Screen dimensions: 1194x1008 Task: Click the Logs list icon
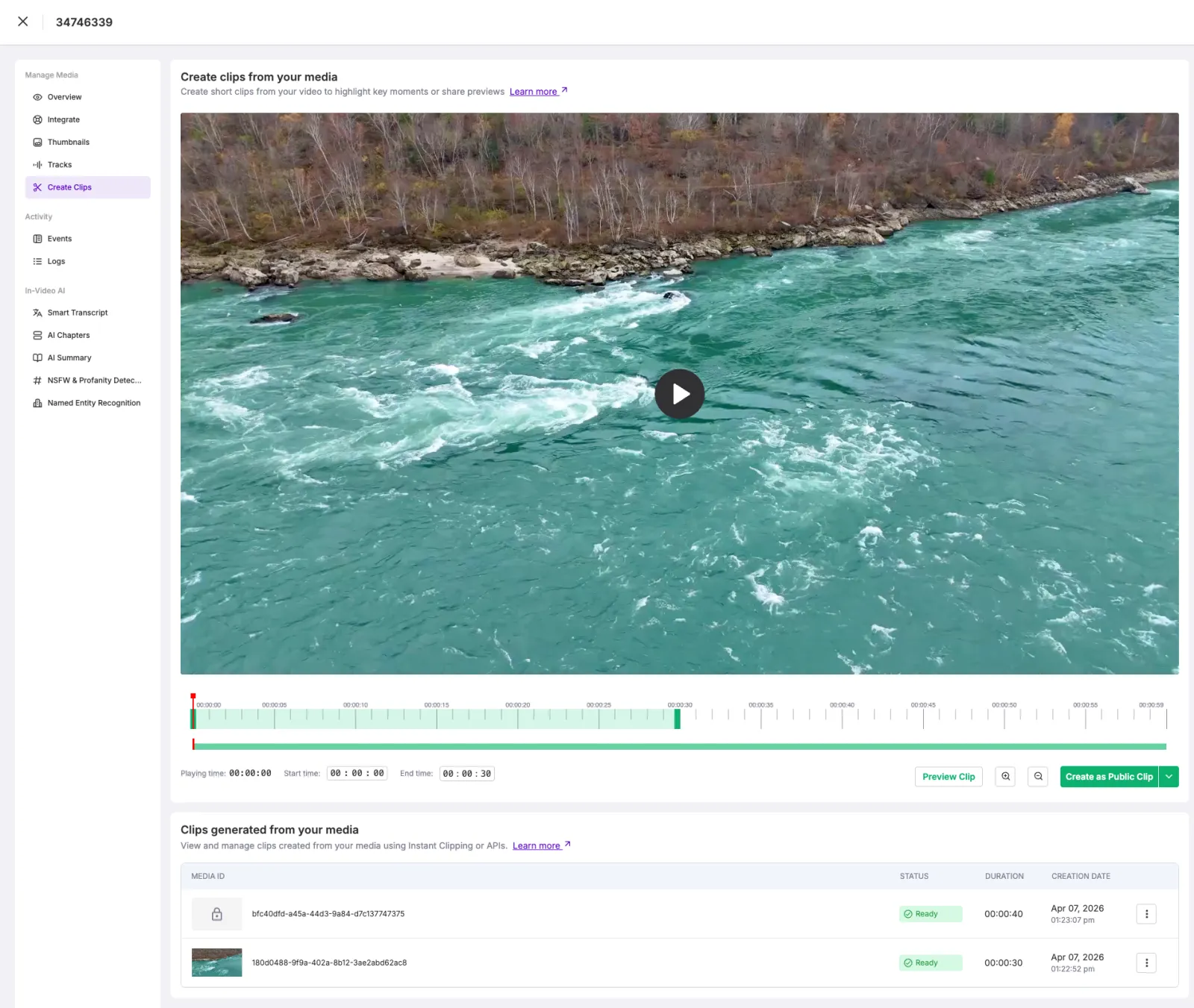click(x=37, y=261)
